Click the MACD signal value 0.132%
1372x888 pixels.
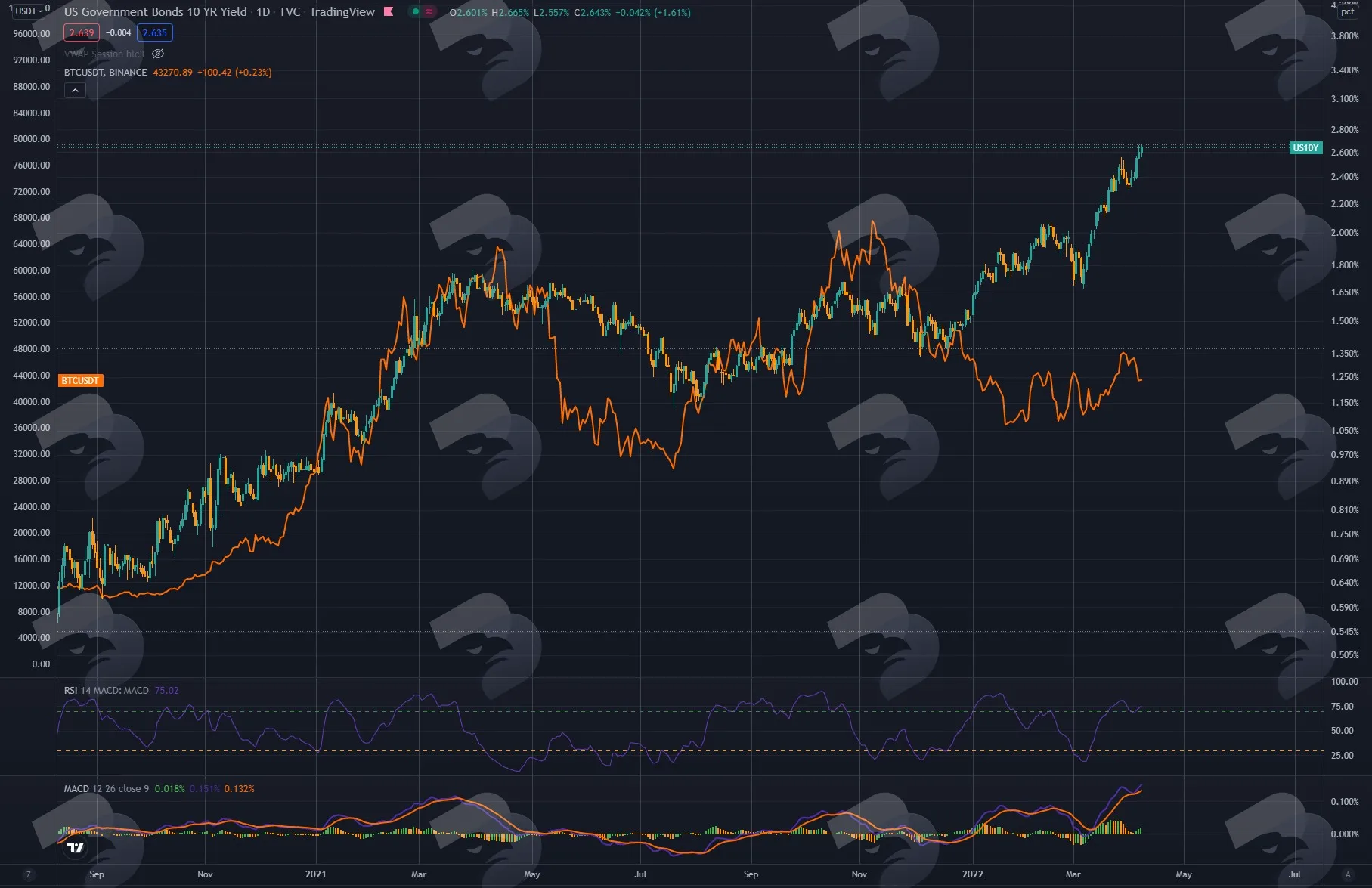240,789
